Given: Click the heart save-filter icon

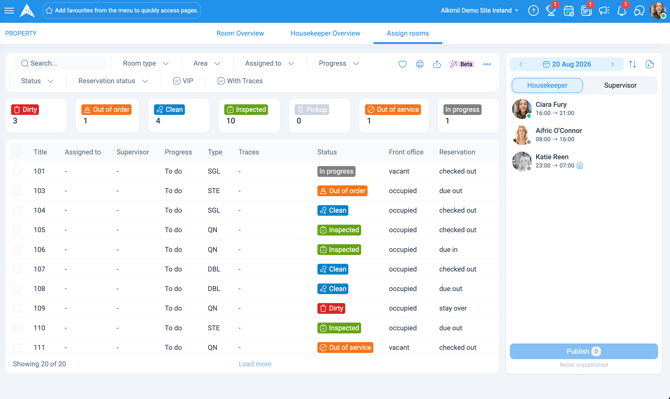Looking at the screenshot, I should [403, 64].
